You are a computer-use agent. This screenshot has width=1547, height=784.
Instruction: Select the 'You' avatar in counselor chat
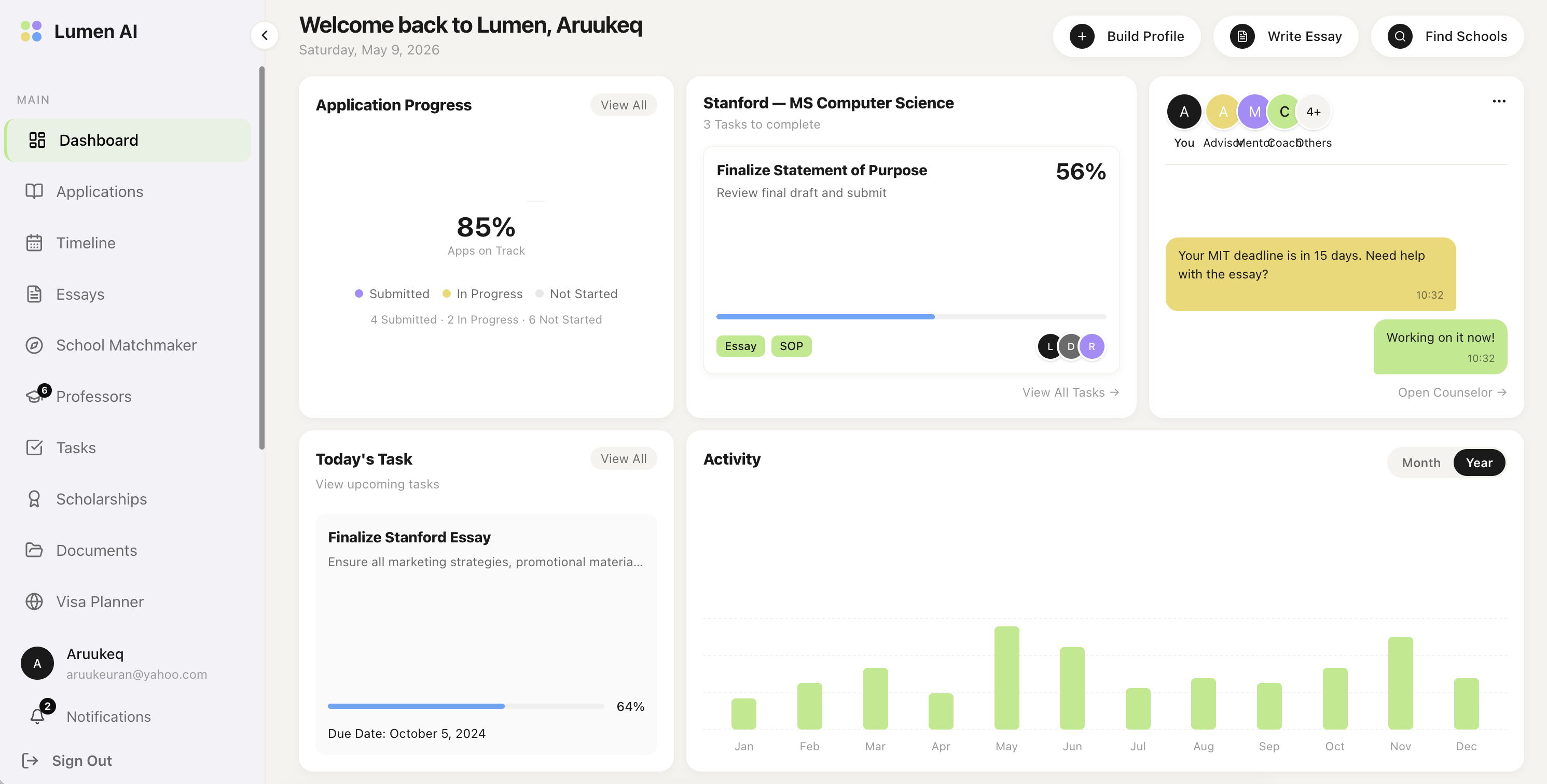pyautogui.click(x=1184, y=111)
